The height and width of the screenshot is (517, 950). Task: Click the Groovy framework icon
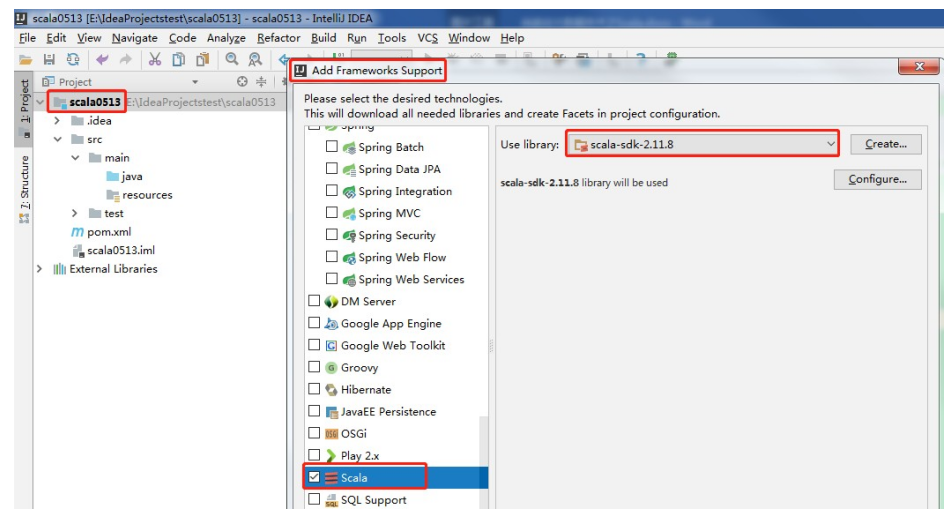[331, 368]
